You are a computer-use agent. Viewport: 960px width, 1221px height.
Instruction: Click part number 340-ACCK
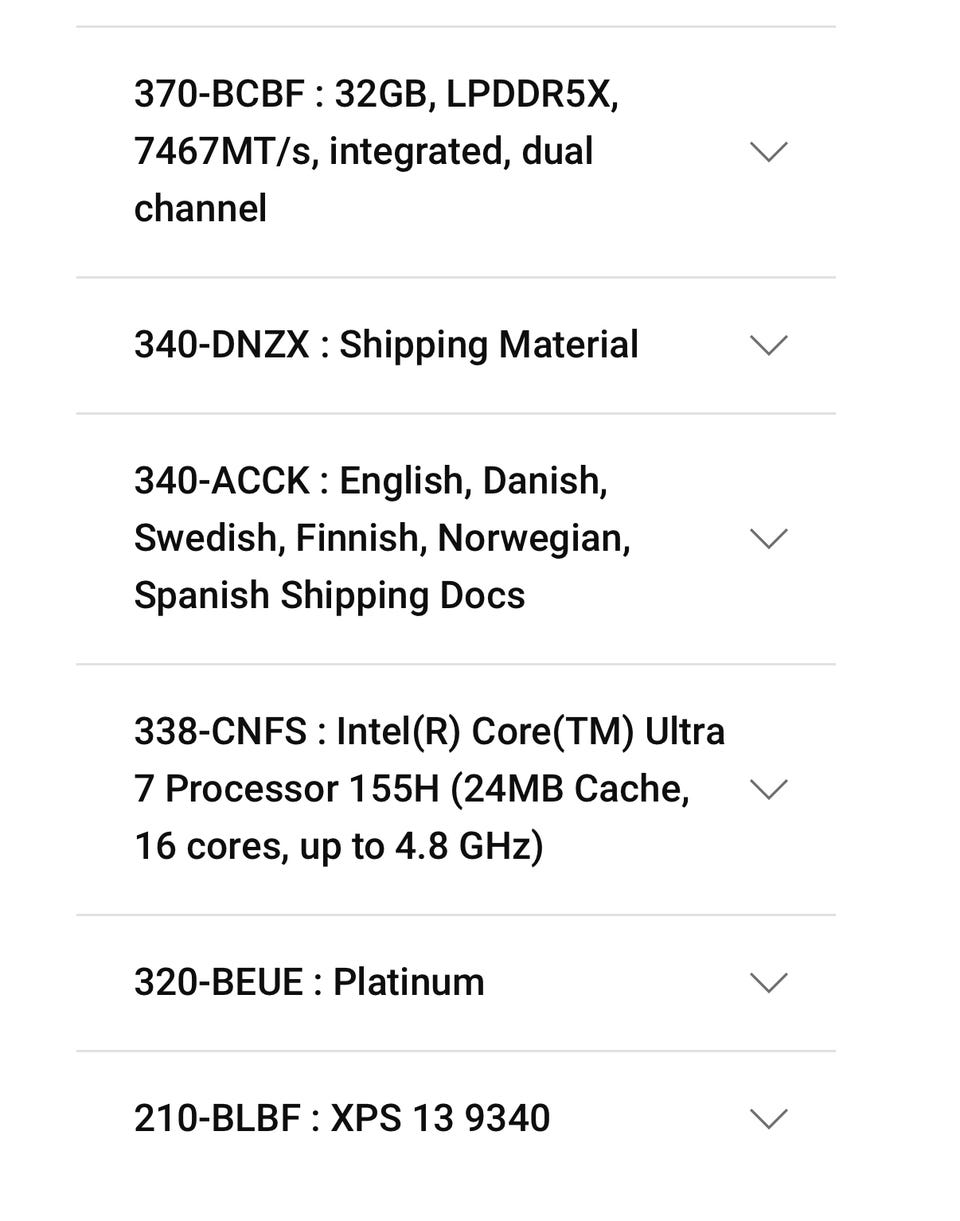tap(222, 481)
